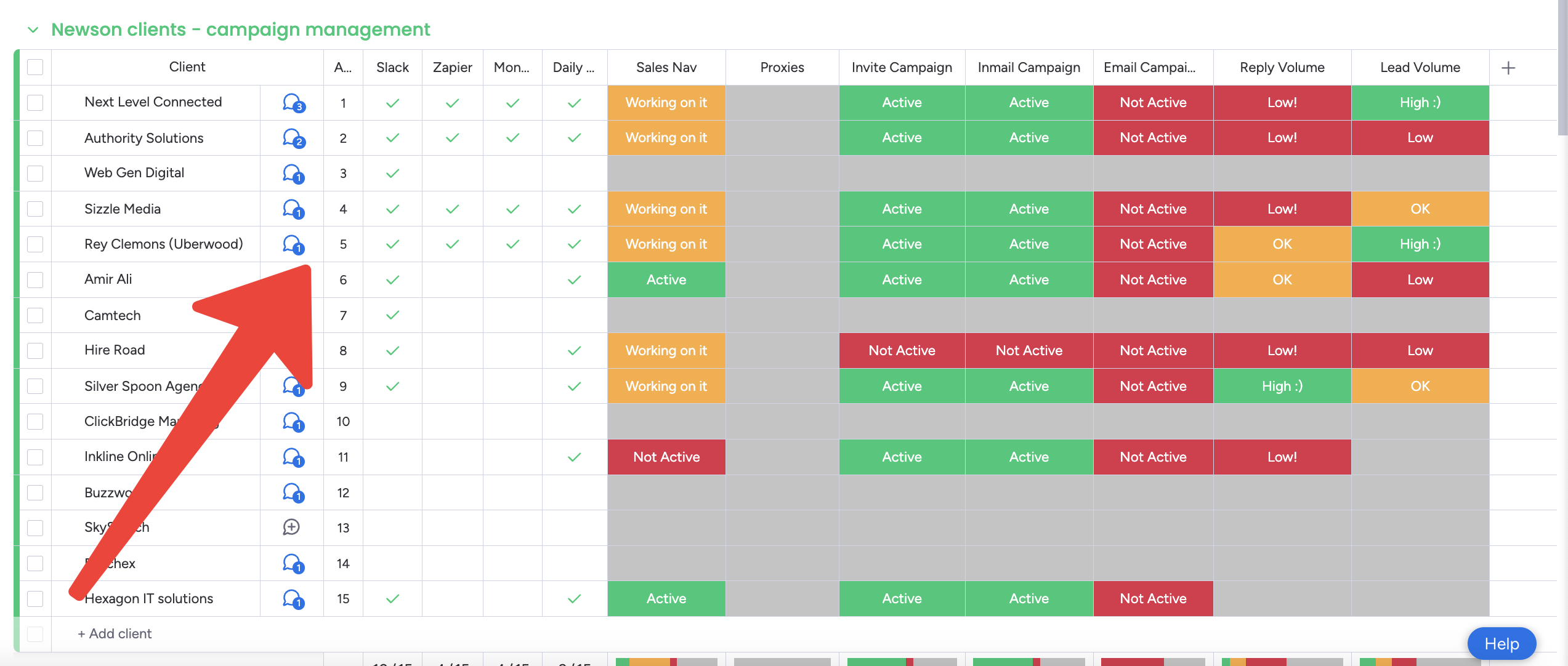The height and width of the screenshot is (666, 1568).
Task: Click the Reply Volume column header
Action: click(x=1282, y=68)
